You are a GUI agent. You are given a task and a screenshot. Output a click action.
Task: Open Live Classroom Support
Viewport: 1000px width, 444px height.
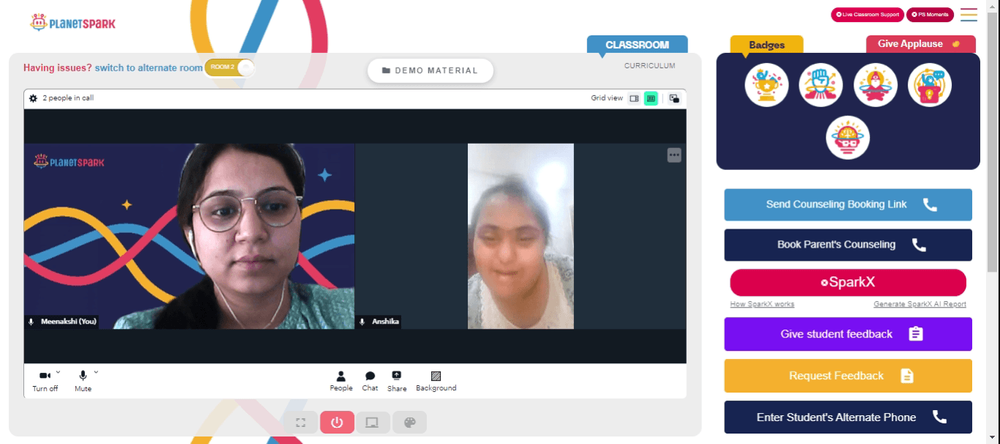(867, 14)
